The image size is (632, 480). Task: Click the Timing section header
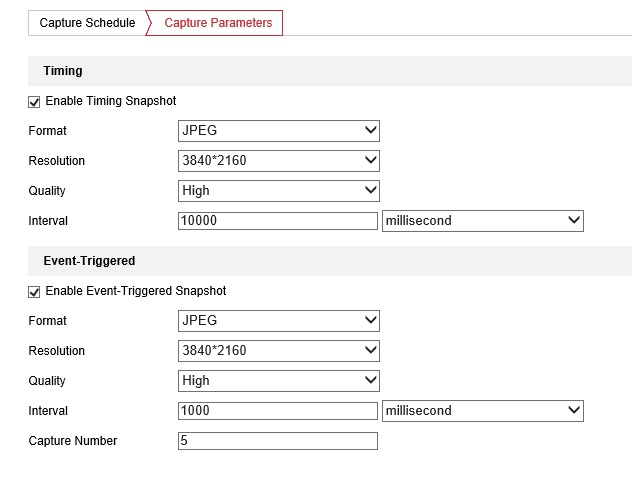coord(63,71)
